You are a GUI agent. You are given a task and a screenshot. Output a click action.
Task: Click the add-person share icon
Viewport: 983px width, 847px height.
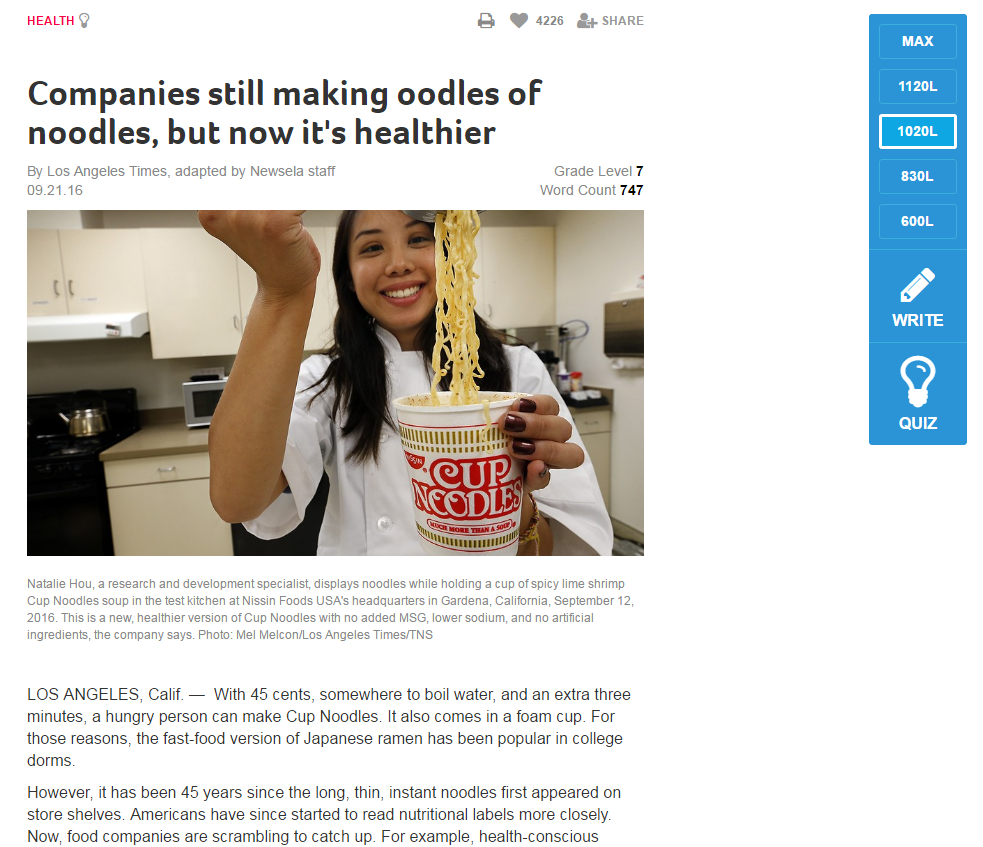point(587,21)
